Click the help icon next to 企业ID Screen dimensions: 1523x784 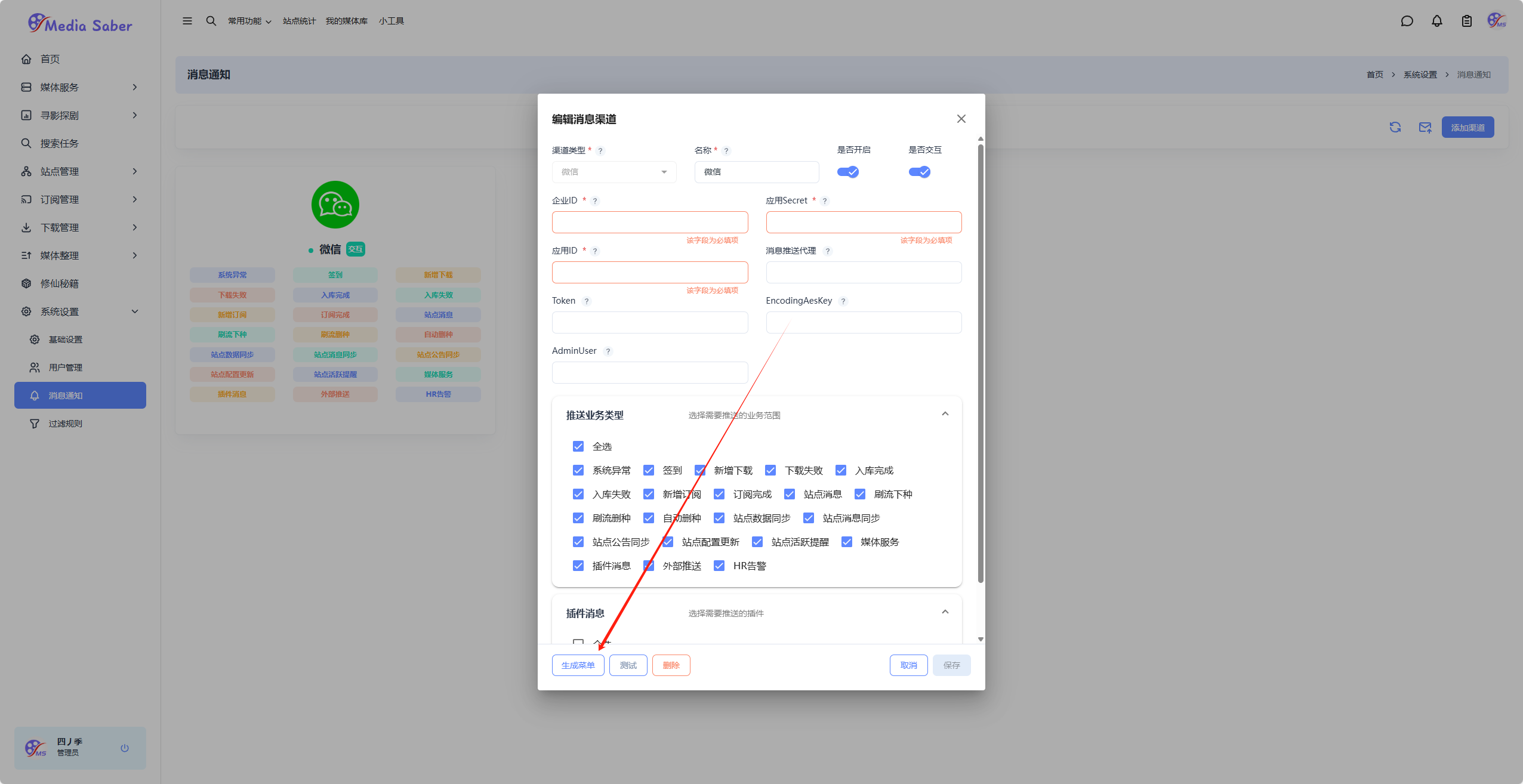pos(594,201)
